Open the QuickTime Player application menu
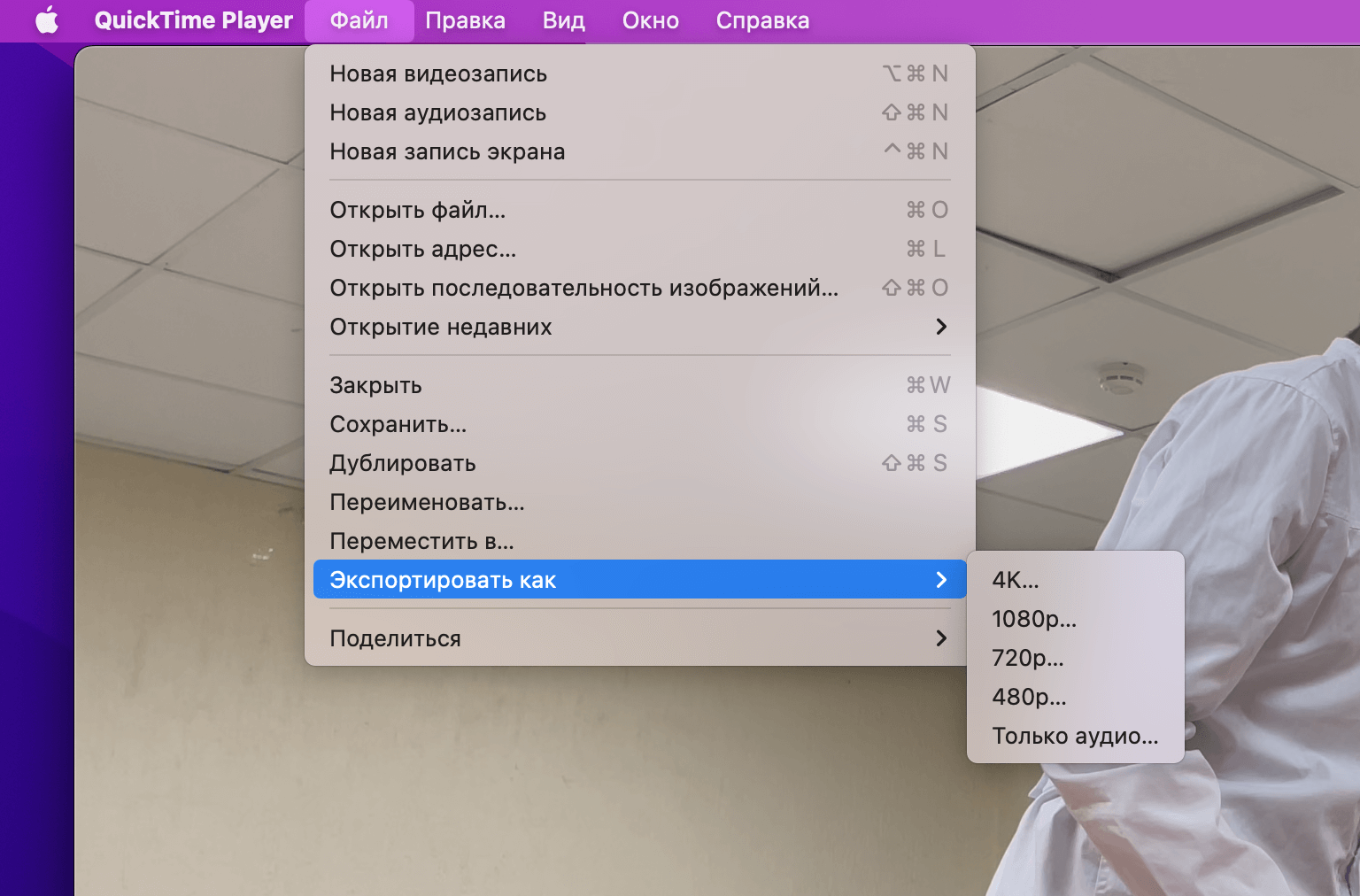The width and height of the screenshot is (1360, 896). coord(193,19)
